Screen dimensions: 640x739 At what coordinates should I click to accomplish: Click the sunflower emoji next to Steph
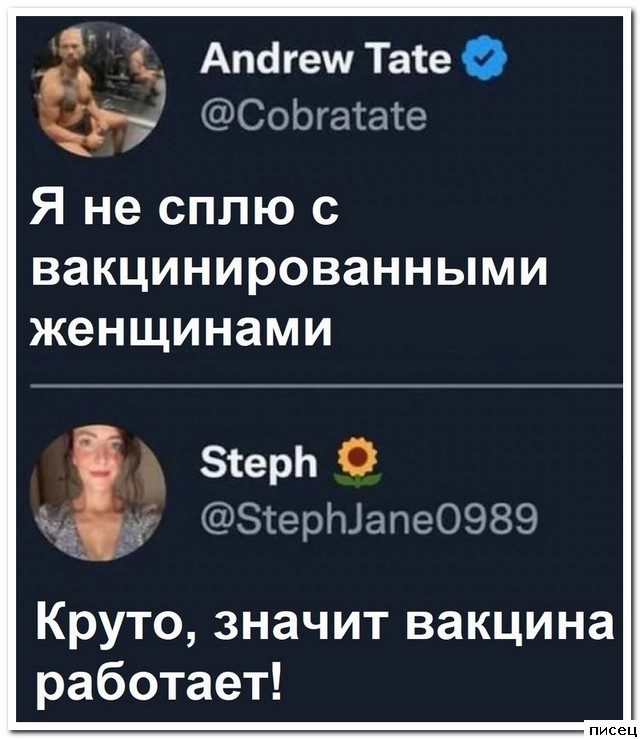pos(358,462)
